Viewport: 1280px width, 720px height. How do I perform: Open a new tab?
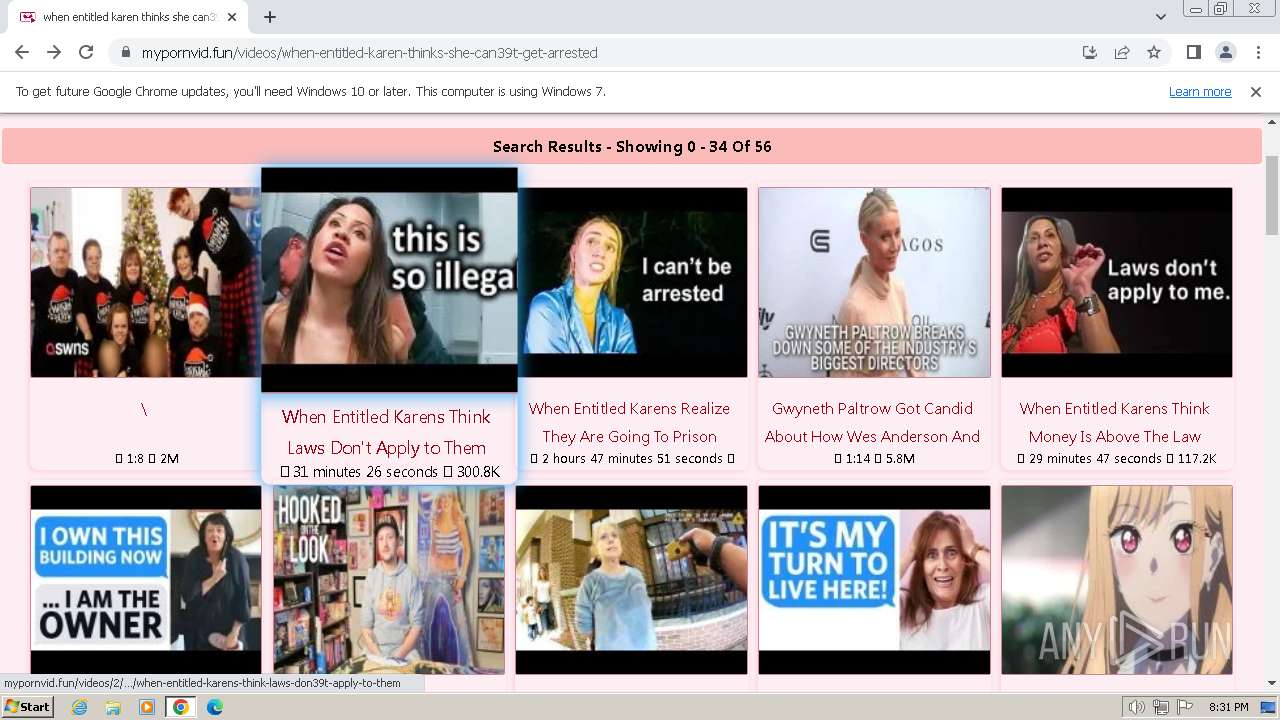click(x=270, y=17)
